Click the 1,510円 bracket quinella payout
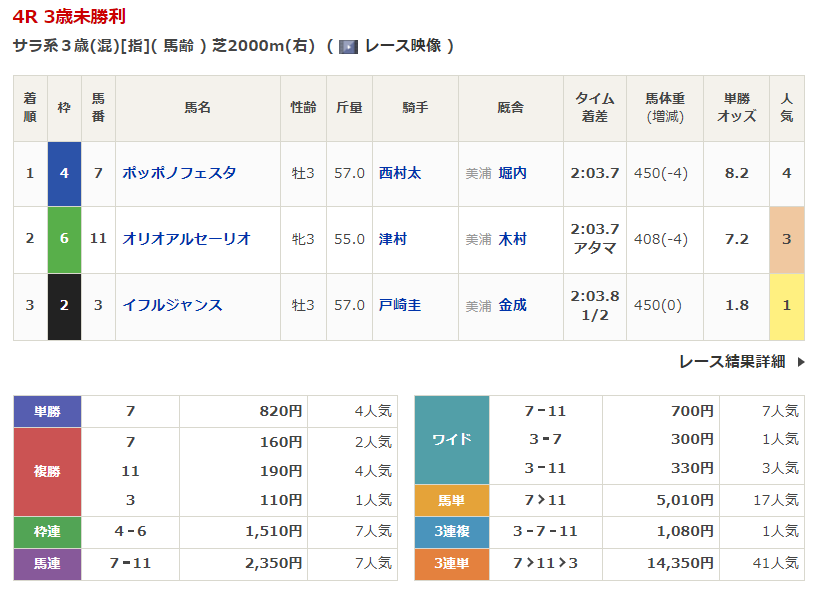 coord(274,532)
